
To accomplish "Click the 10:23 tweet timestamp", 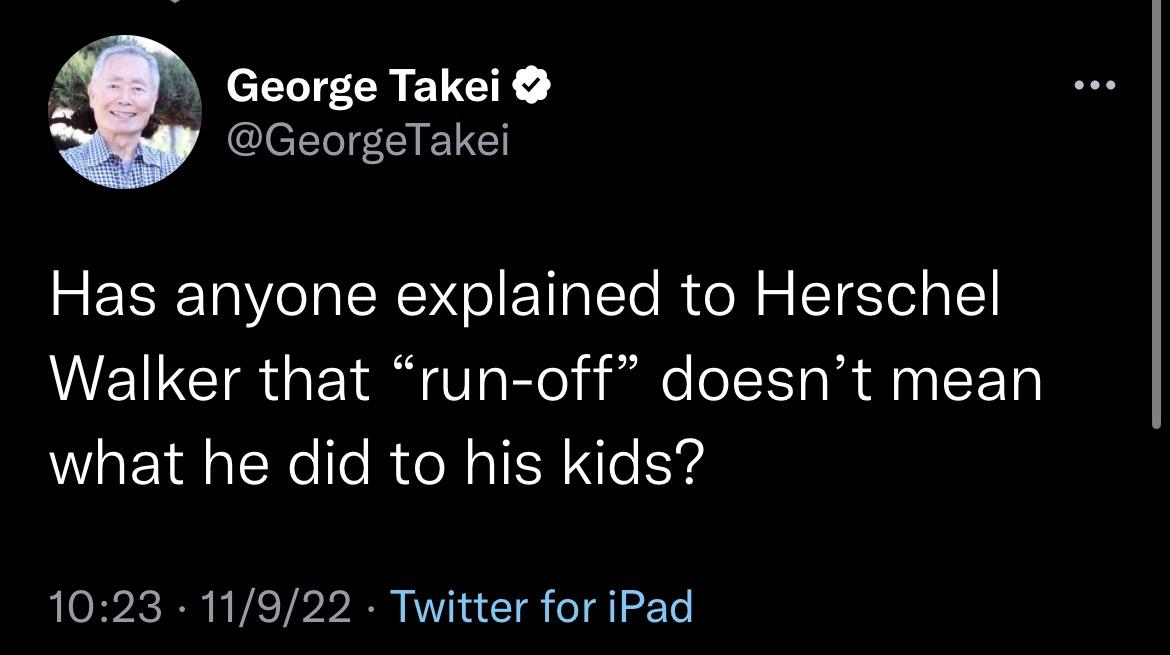I will (x=106, y=606).
